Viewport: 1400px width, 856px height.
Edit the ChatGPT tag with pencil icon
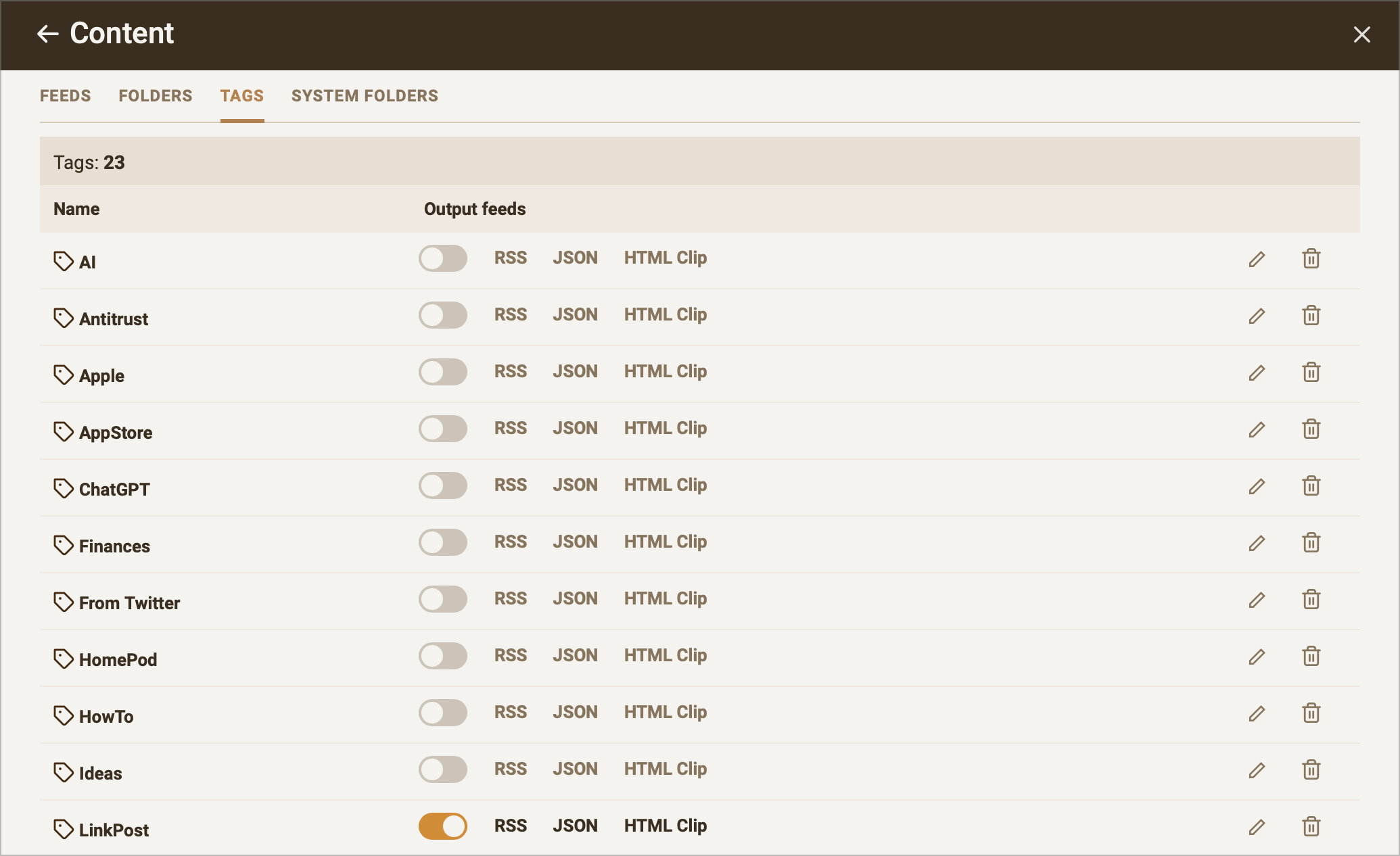click(1256, 486)
